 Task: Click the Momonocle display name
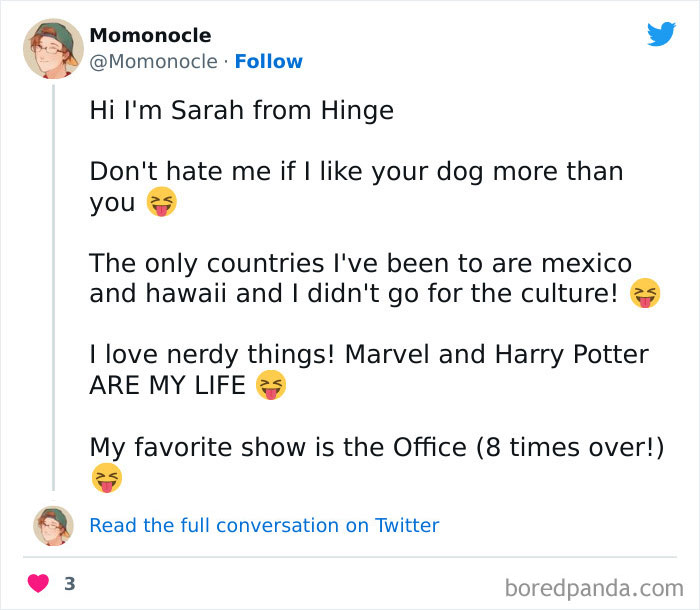point(150,36)
